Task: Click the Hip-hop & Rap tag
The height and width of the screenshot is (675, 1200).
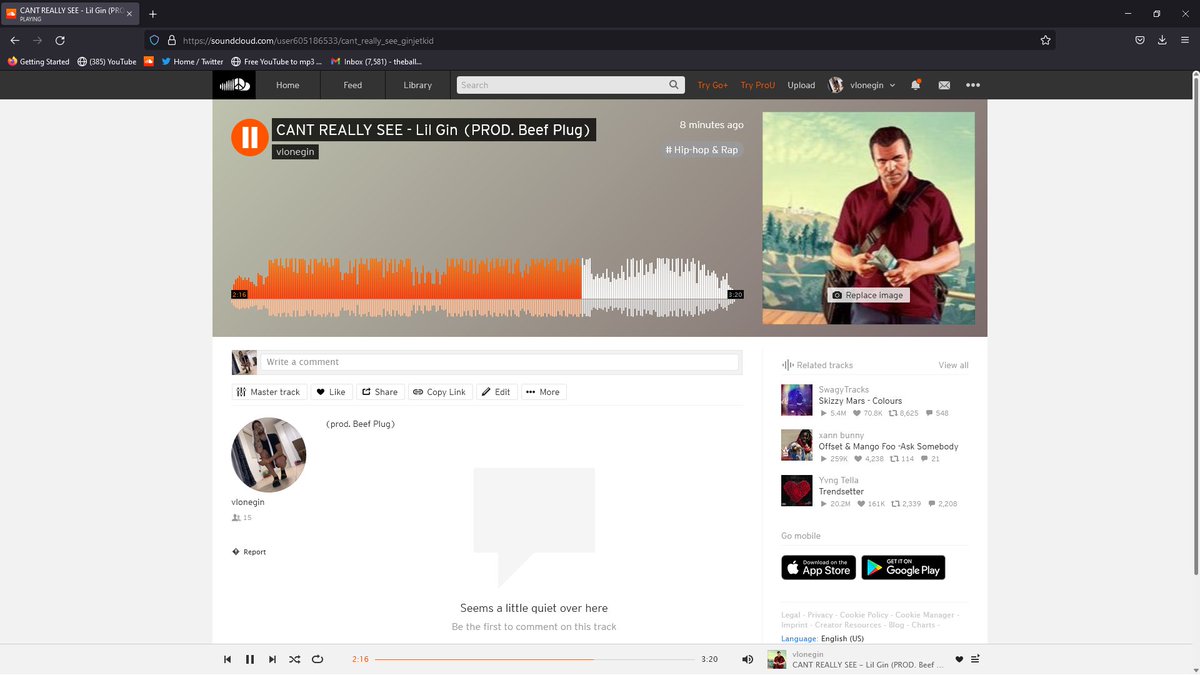Action: (x=704, y=150)
